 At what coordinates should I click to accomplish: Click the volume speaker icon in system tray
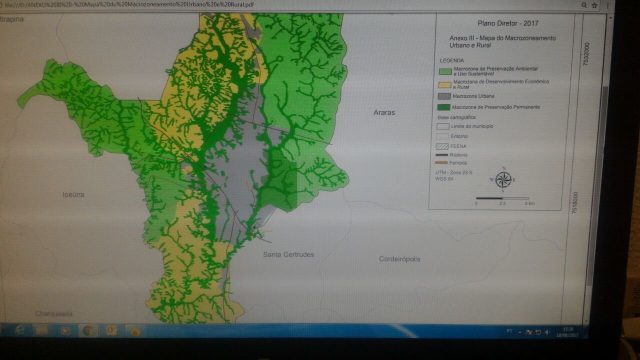click(x=547, y=332)
